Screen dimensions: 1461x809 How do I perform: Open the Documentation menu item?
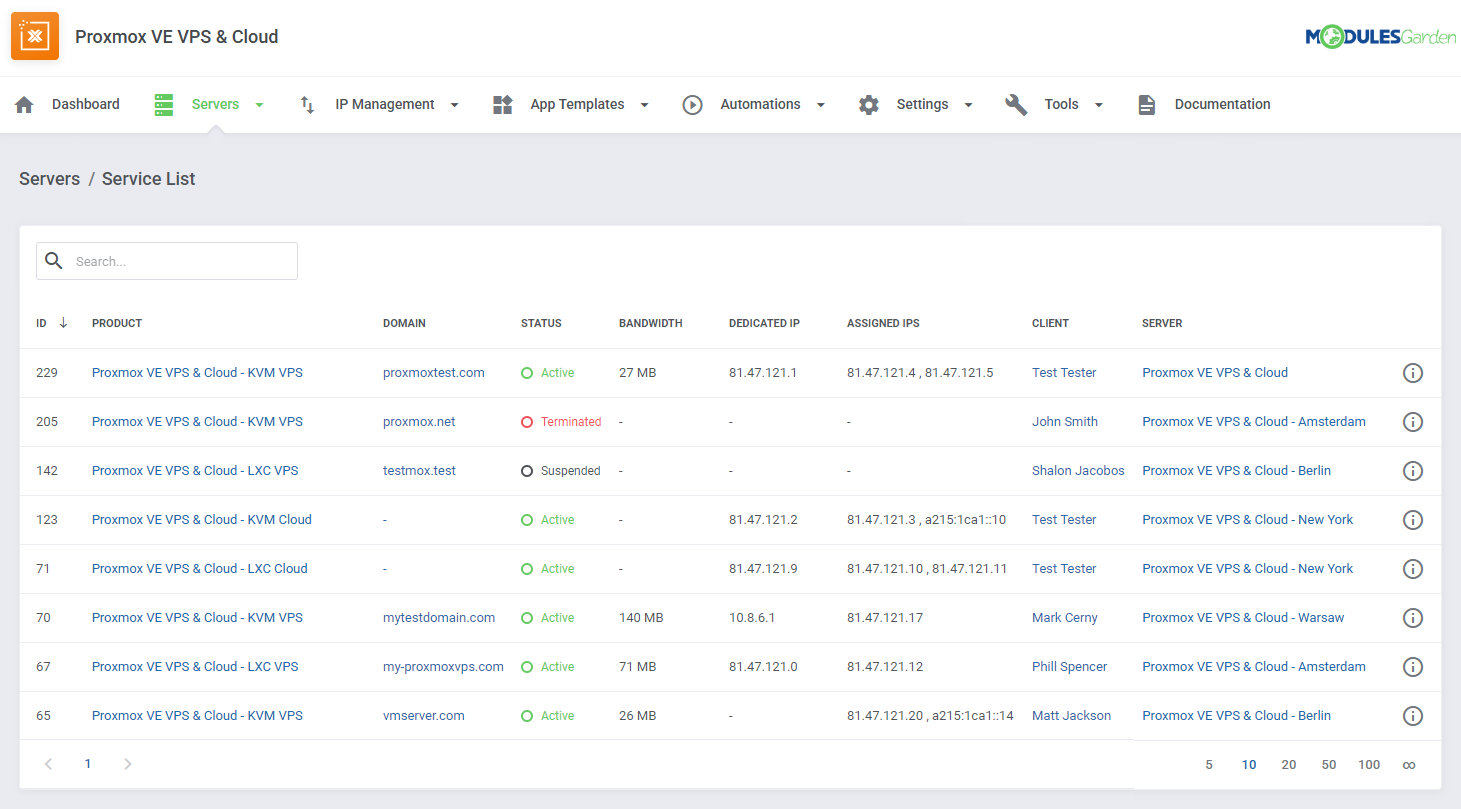pyautogui.click(x=1222, y=104)
